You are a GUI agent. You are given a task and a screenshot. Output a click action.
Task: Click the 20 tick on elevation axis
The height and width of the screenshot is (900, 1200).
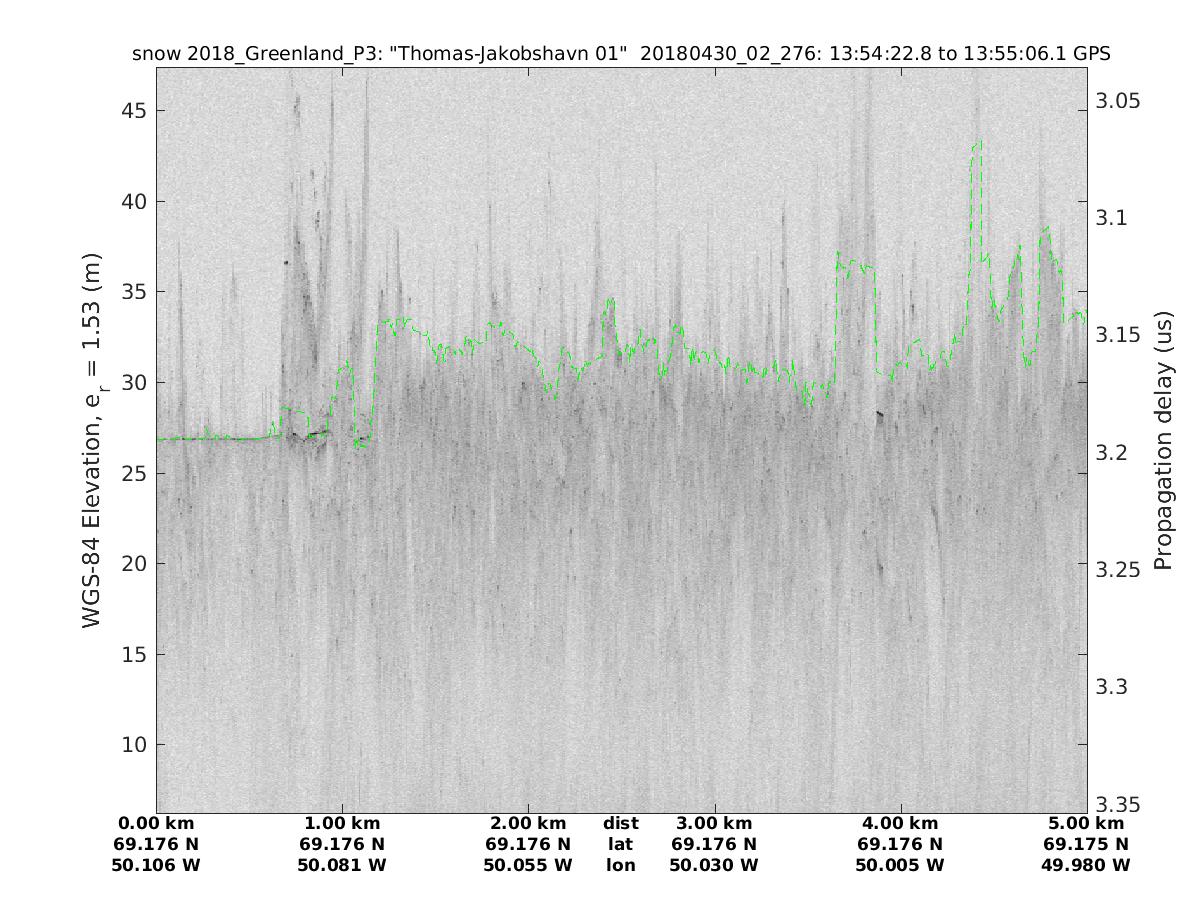[131, 564]
